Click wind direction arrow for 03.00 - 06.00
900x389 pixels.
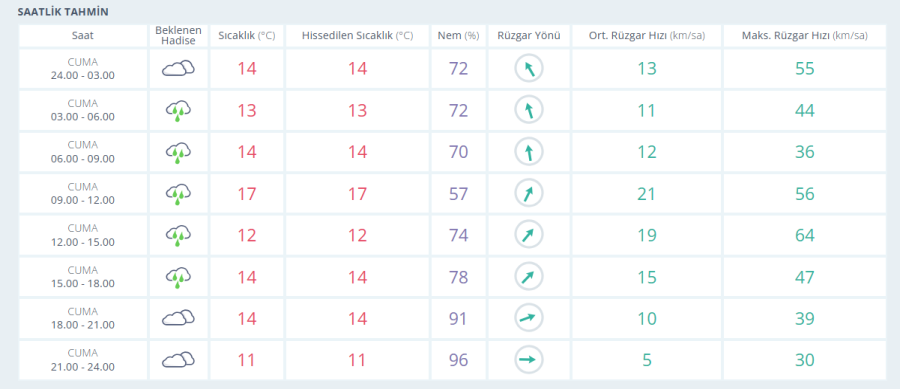(529, 111)
